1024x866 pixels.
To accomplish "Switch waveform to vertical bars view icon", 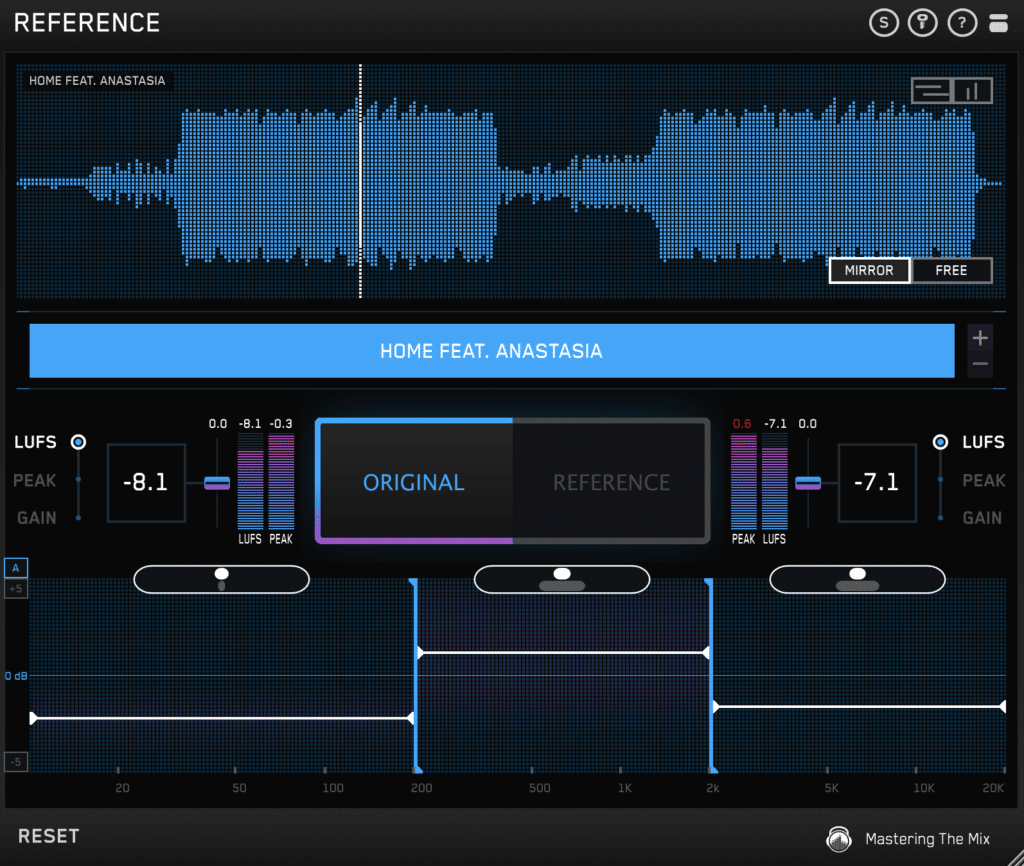I will [x=972, y=91].
